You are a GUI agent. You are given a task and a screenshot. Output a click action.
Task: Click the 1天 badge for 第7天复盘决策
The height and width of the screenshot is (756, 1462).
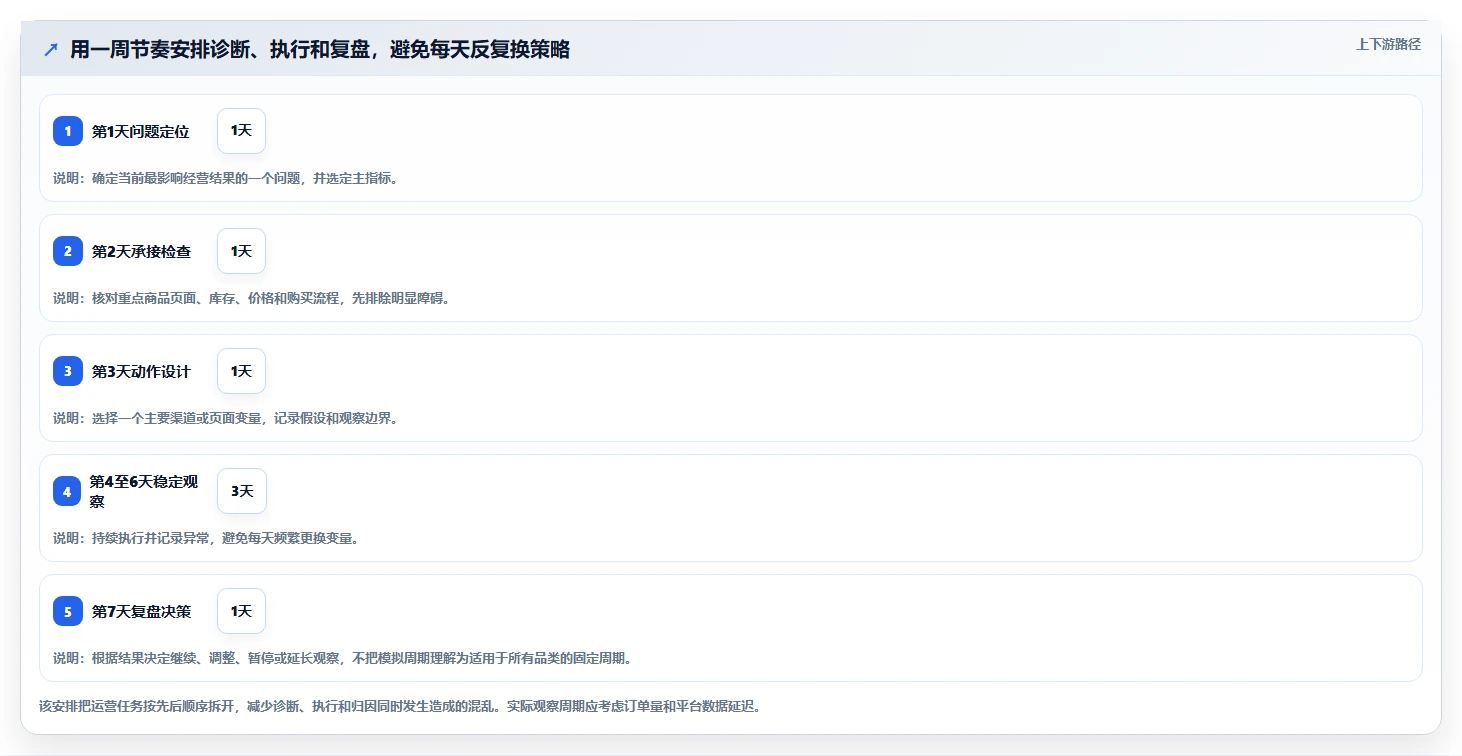coord(241,611)
